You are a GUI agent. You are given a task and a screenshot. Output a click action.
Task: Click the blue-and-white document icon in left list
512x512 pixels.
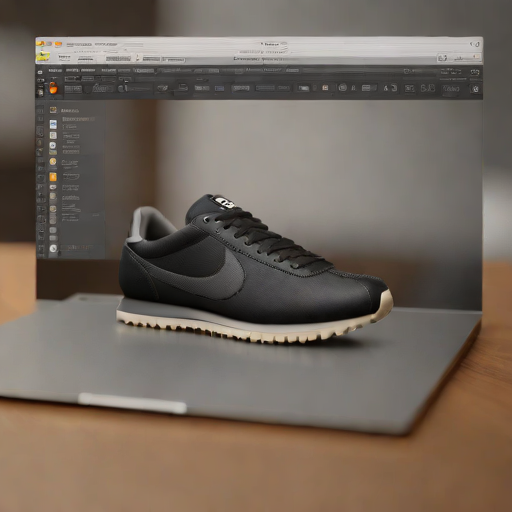click(53, 125)
